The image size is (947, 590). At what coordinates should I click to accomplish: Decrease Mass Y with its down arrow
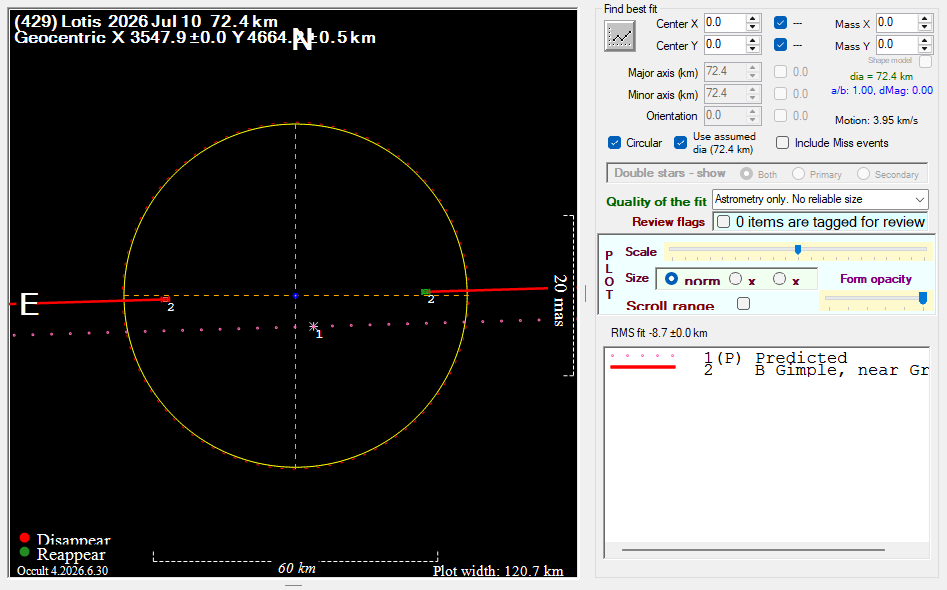coord(925,49)
